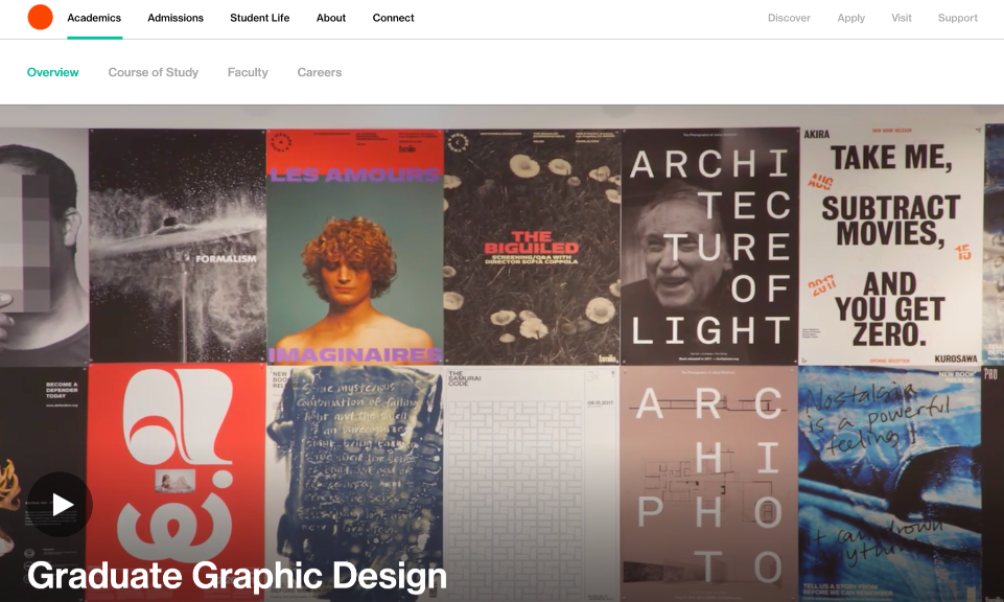Click the Apply link
This screenshot has height=602, width=1004.
[x=851, y=18]
